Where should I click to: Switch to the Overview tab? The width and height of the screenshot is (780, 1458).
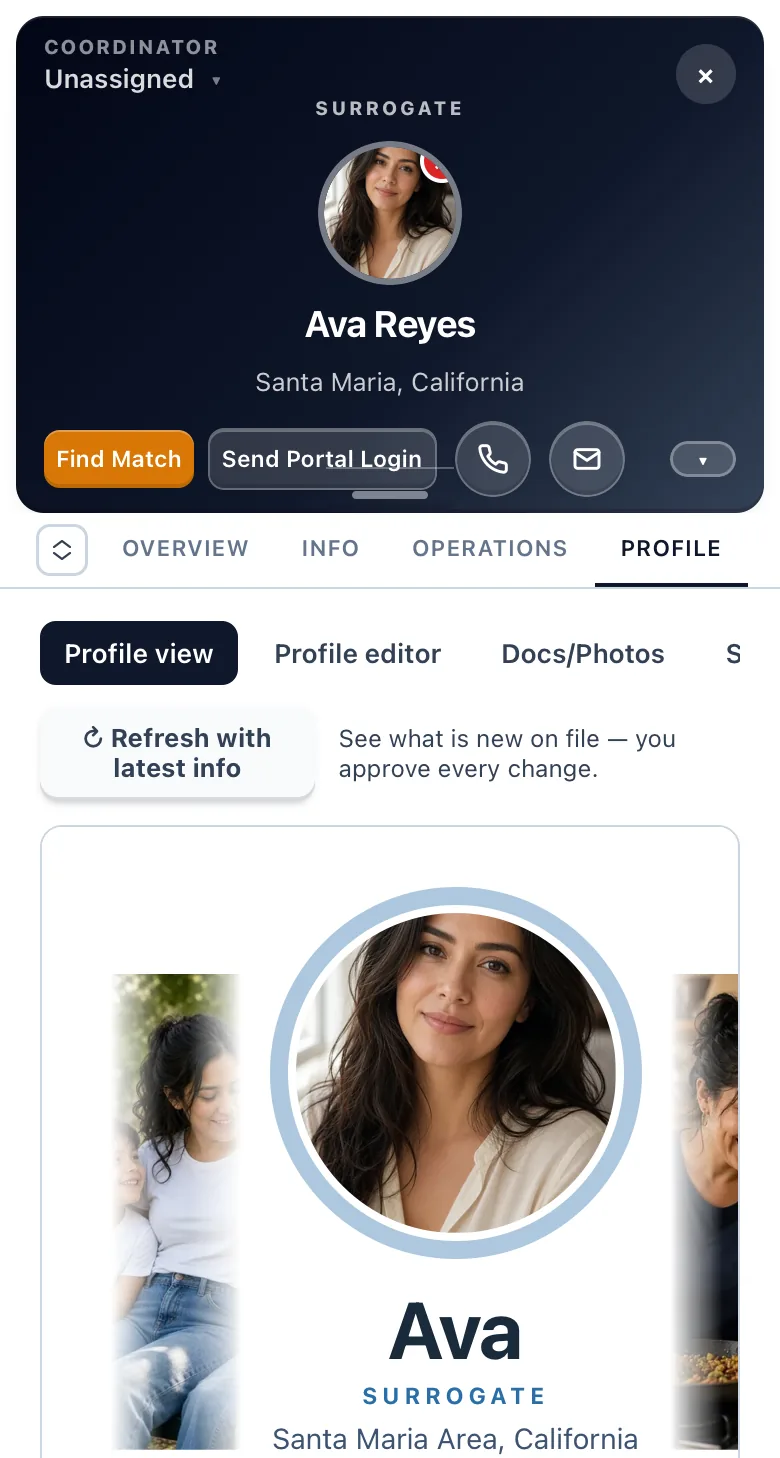click(x=185, y=548)
